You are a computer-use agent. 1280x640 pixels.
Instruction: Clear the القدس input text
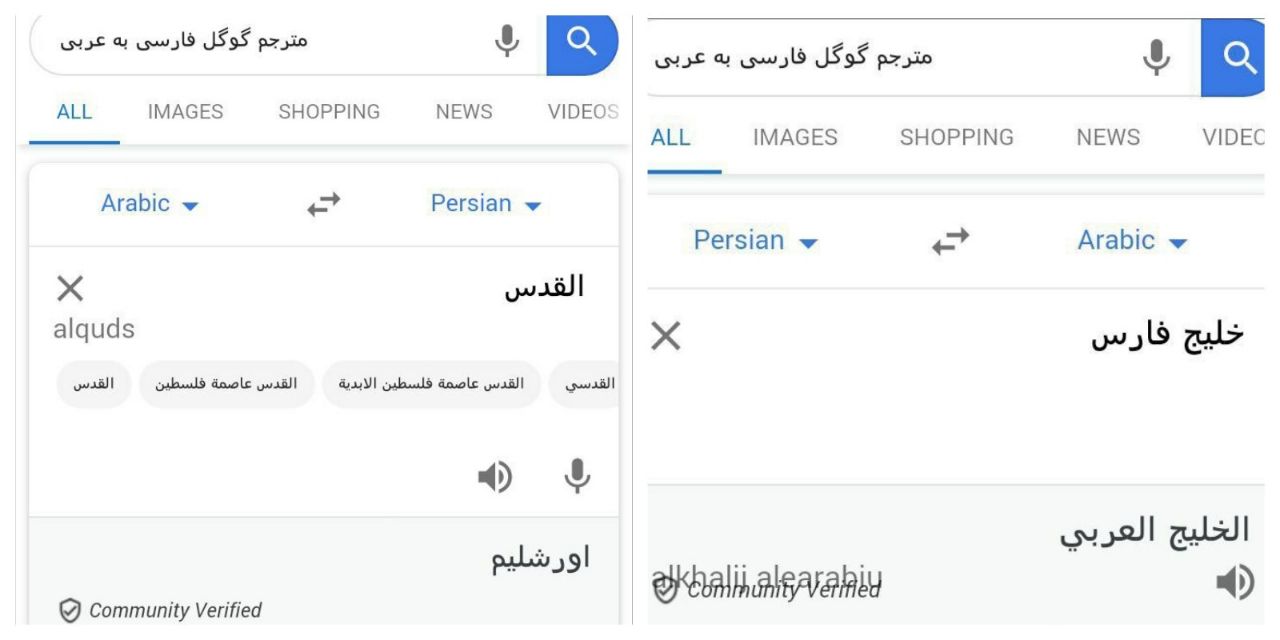click(x=70, y=289)
